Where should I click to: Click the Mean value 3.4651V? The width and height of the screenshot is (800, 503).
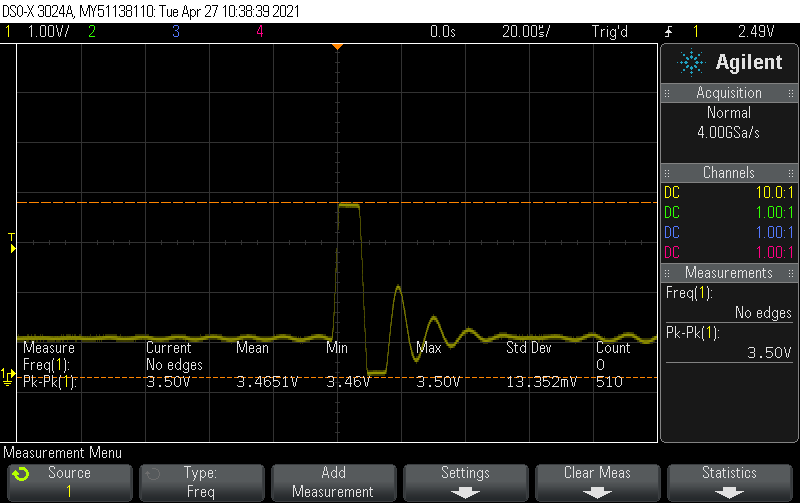coord(267,382)
